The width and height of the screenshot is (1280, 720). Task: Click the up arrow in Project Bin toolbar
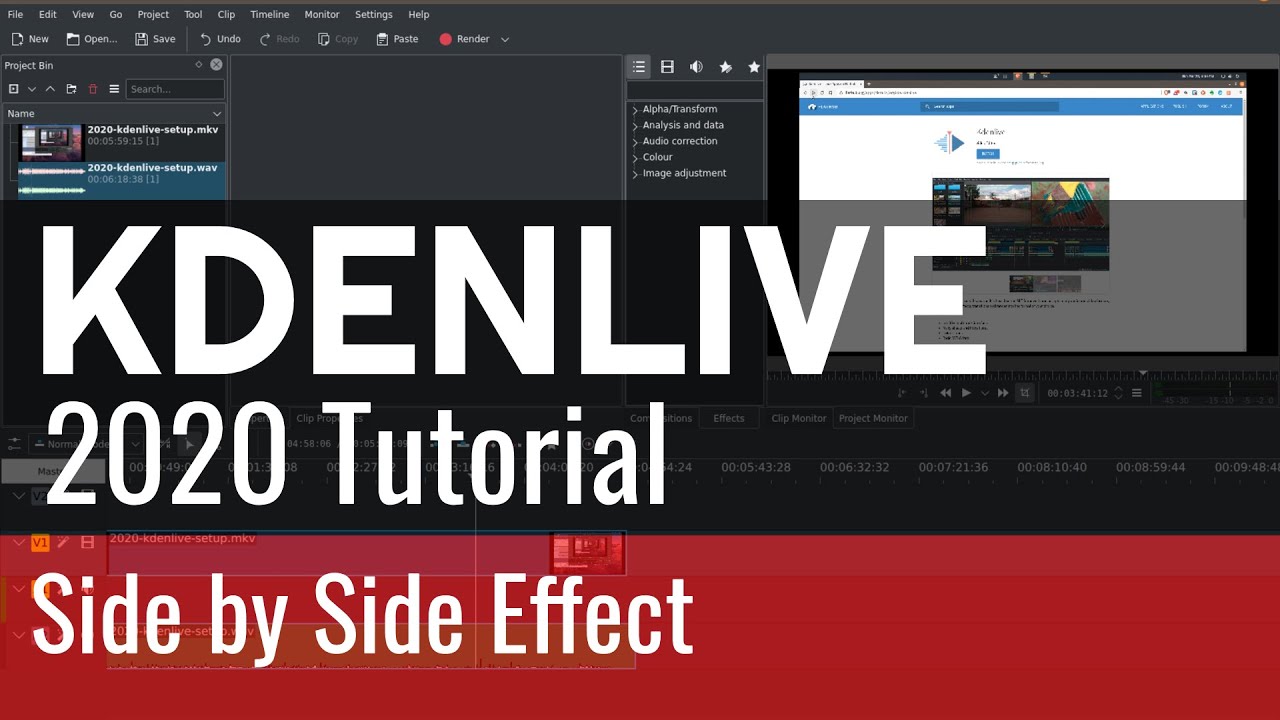coord(50,89)
